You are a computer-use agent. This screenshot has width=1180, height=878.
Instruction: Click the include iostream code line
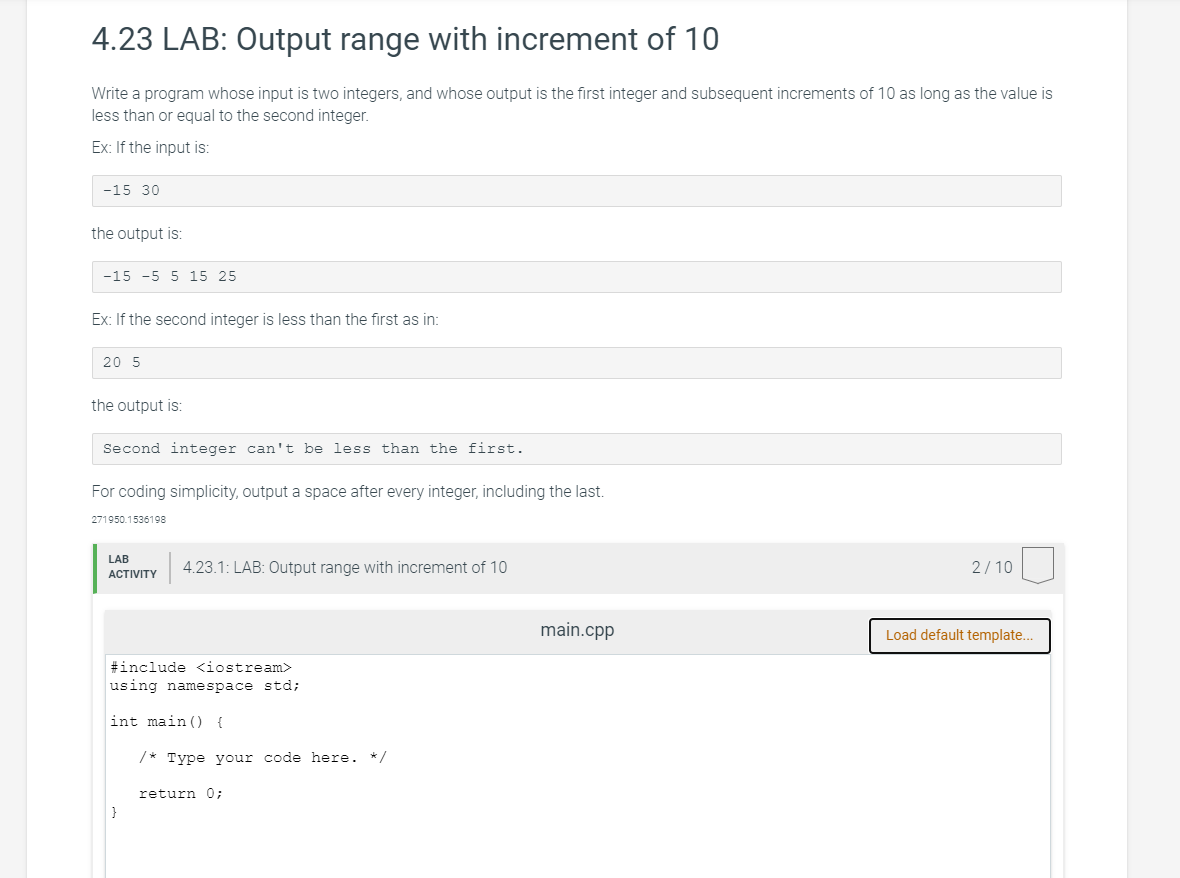[x=200, y=667]
